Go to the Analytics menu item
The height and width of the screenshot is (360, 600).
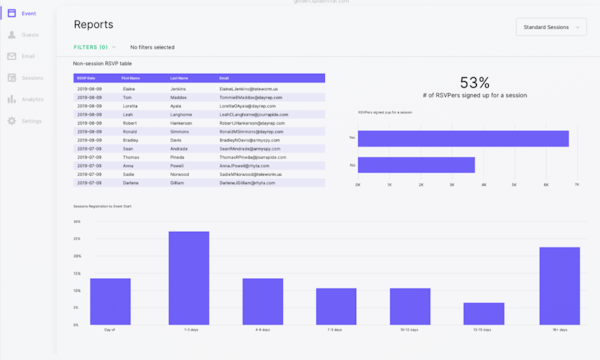[x=33, y=99]
